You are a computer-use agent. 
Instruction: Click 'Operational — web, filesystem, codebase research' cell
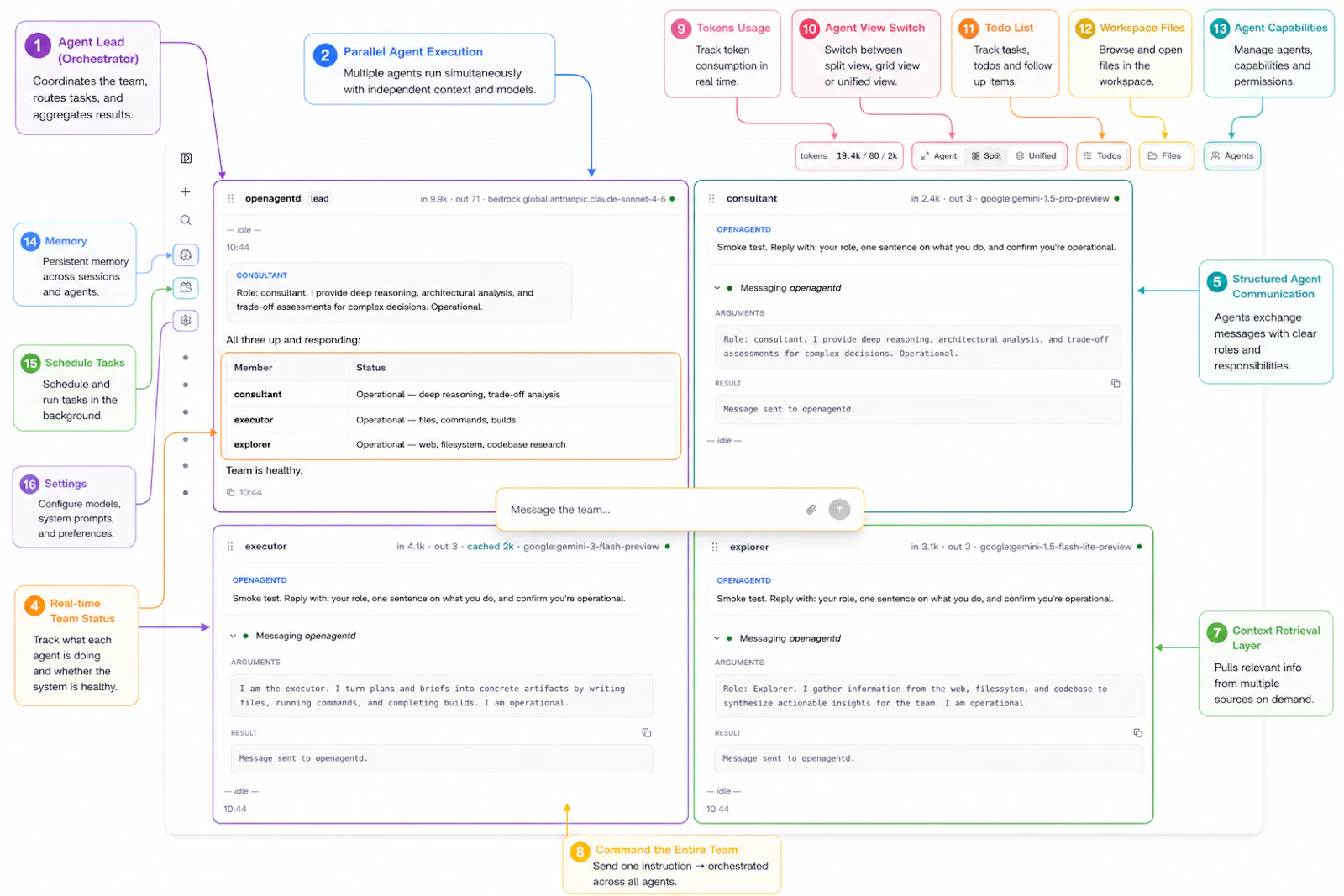pos(461,445)
